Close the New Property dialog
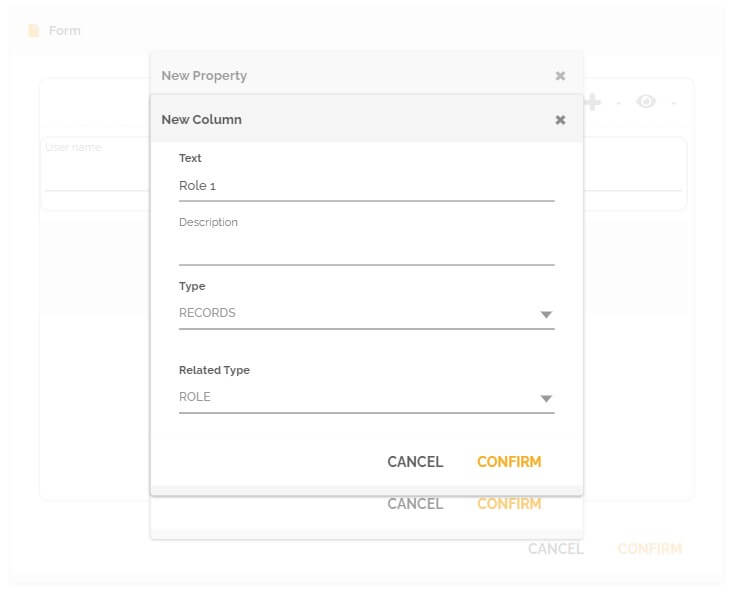 560,76
